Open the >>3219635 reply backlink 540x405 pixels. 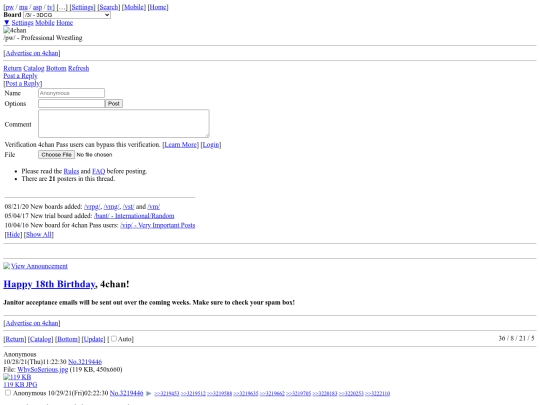tap(246, 393)
